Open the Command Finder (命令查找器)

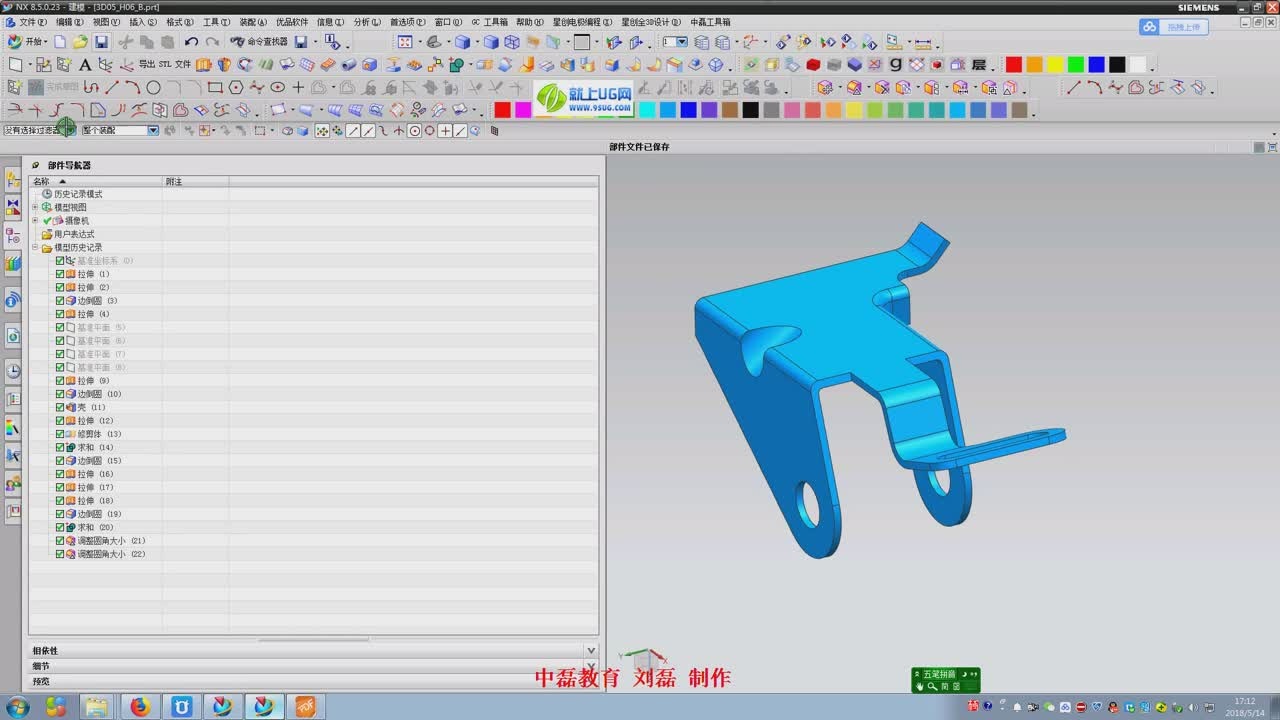coord(259,42)
